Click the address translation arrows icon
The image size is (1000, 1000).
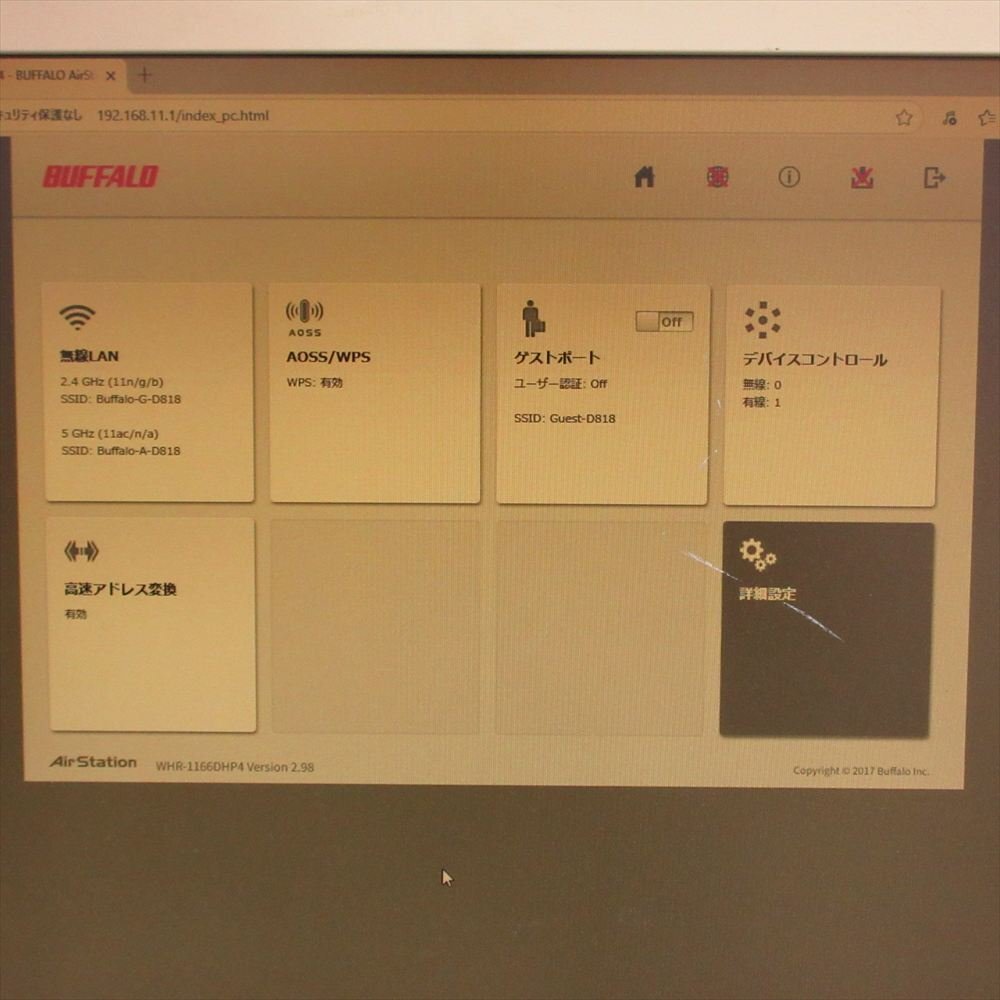[x=81, y=551]
